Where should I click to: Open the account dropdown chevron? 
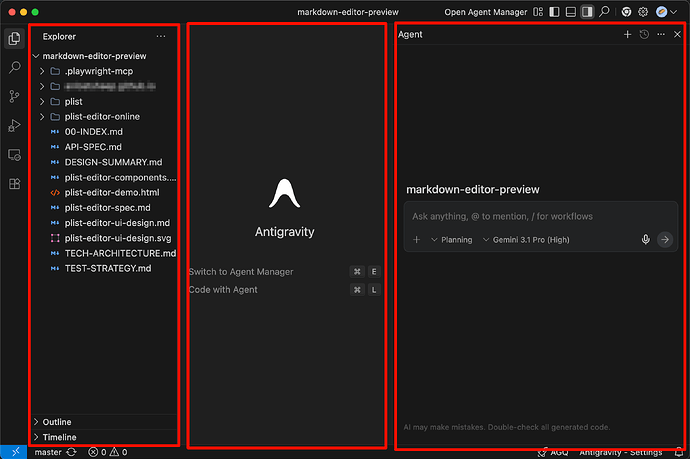click(x=673, y=12)
